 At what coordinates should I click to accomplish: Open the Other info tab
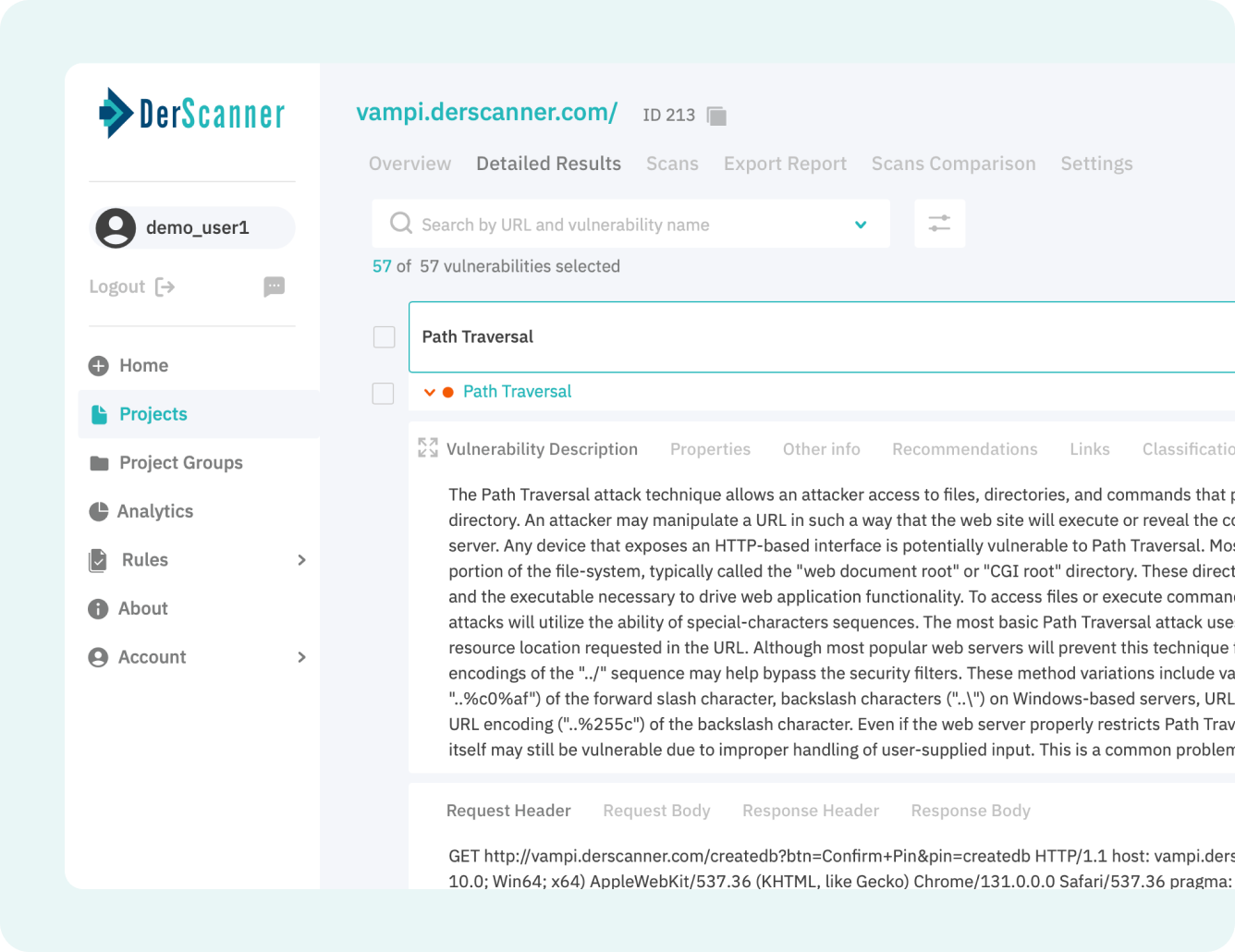[x=821, y=449]
